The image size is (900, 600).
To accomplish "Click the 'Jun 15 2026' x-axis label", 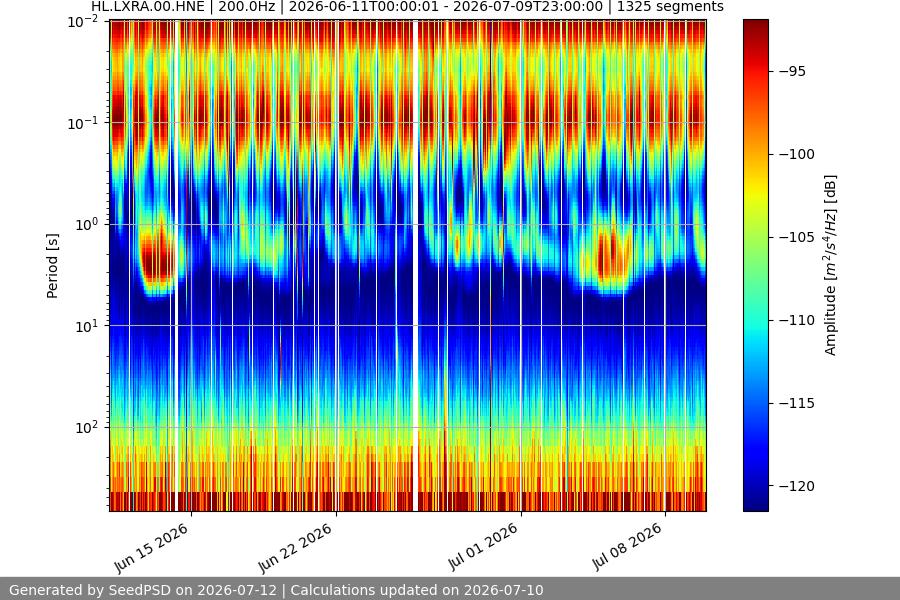I will click(x=152, y=548).
